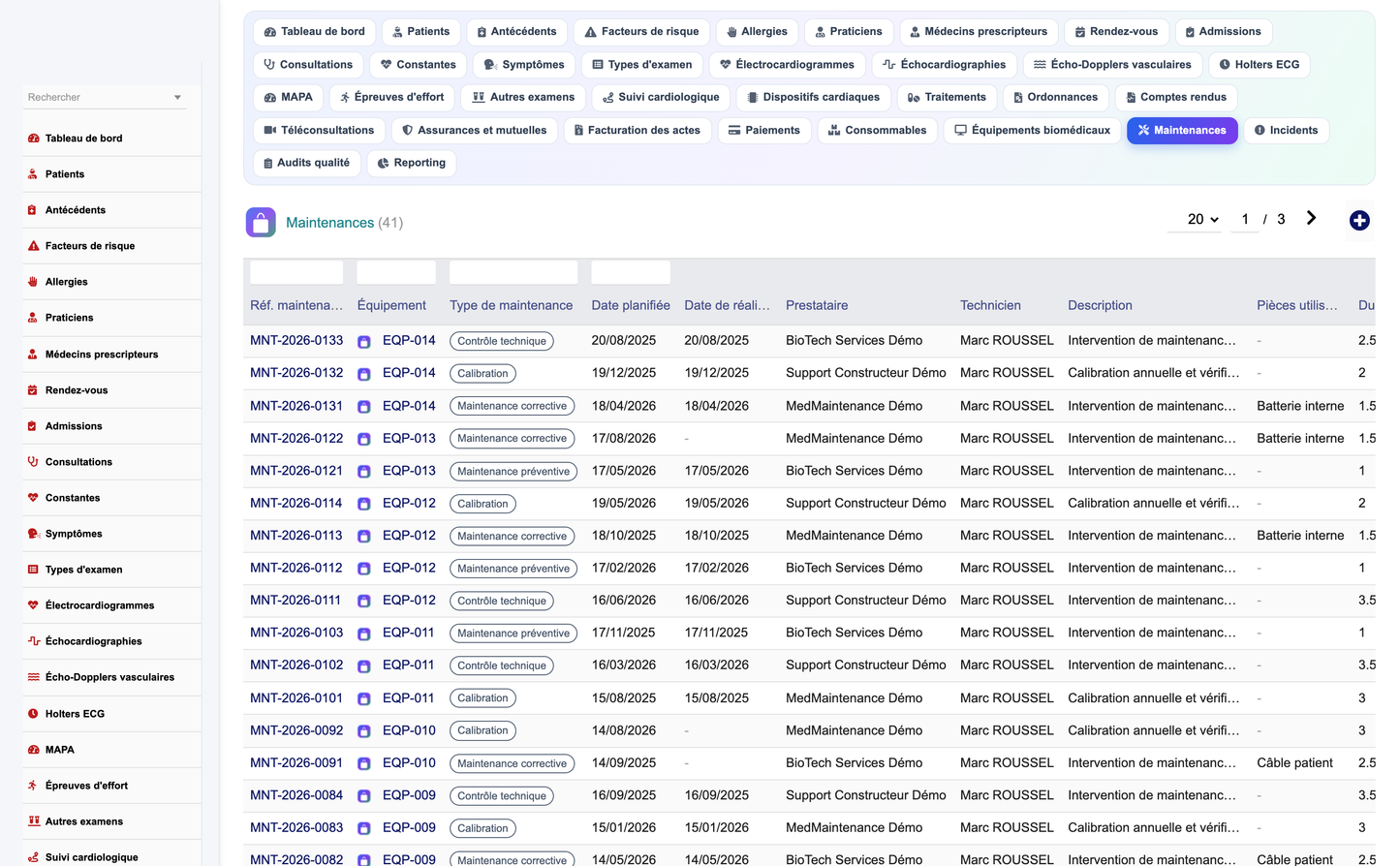Sort by Prestataire column header
This screenshot has width=1400, height=866.
pyautogui.click(x=817, y=305)
